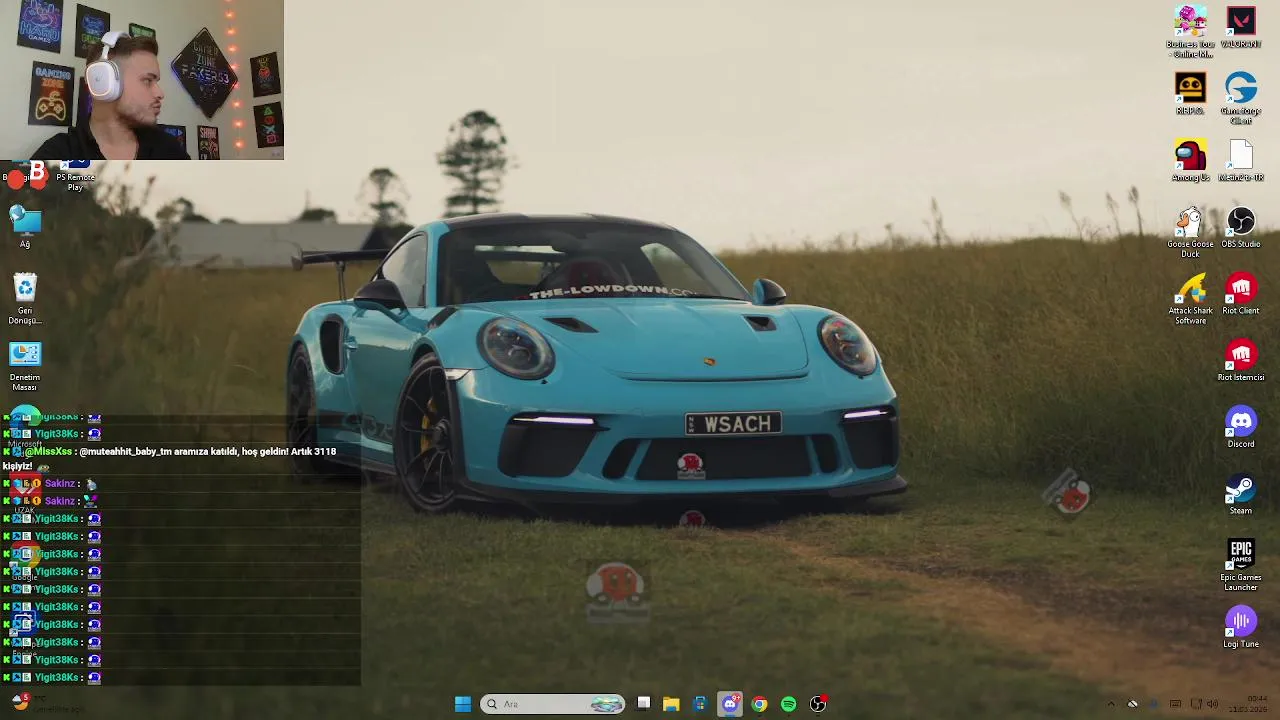Select the PS Remote Play desktop icon

[x=75, y=176]
